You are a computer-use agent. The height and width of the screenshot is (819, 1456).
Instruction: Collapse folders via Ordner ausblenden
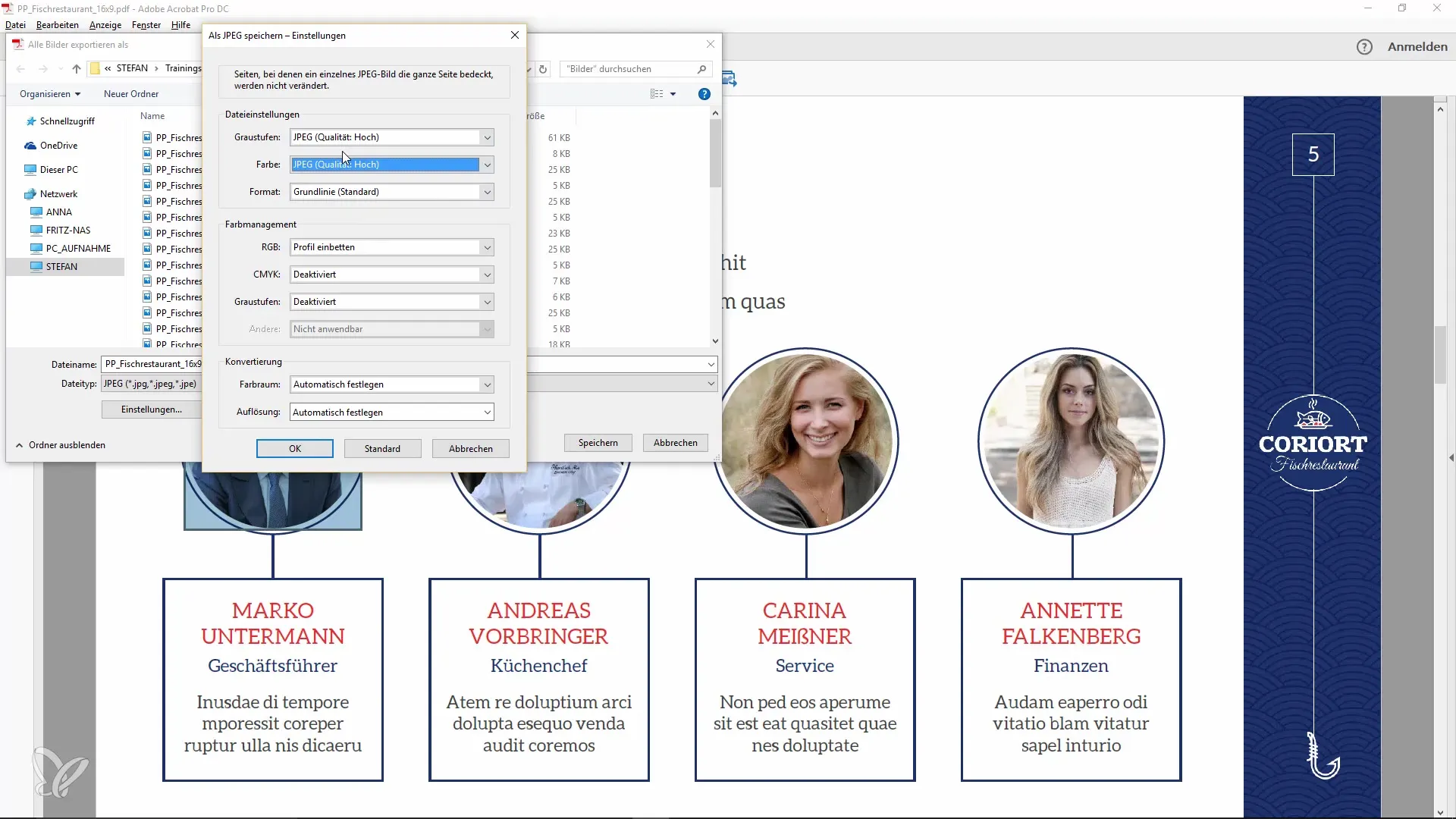pyautogui.click(x=61, y=445)
